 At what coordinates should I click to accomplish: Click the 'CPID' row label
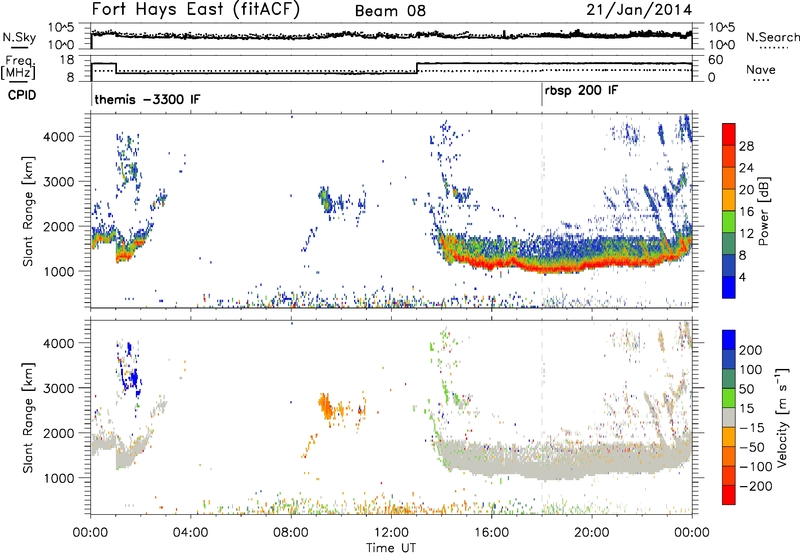coord(22,95)
